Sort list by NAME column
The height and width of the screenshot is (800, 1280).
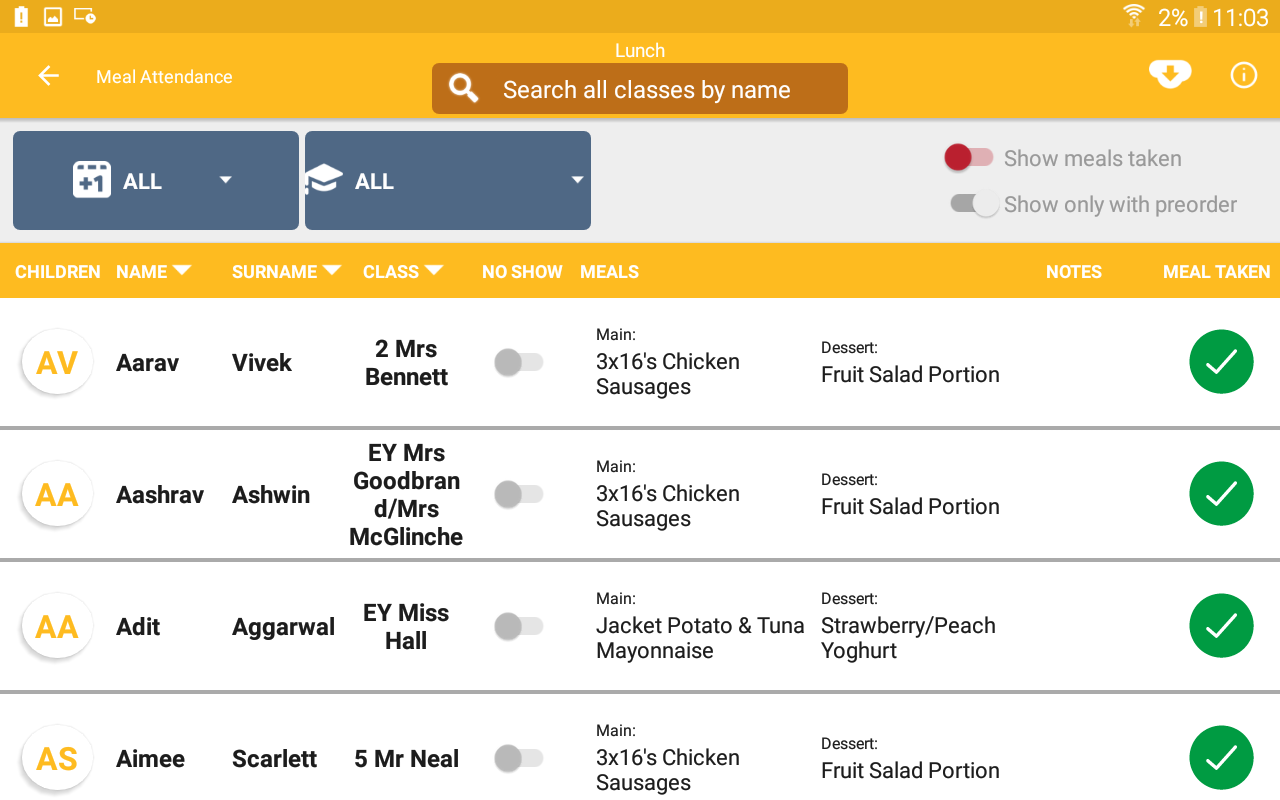coord(153,271)
